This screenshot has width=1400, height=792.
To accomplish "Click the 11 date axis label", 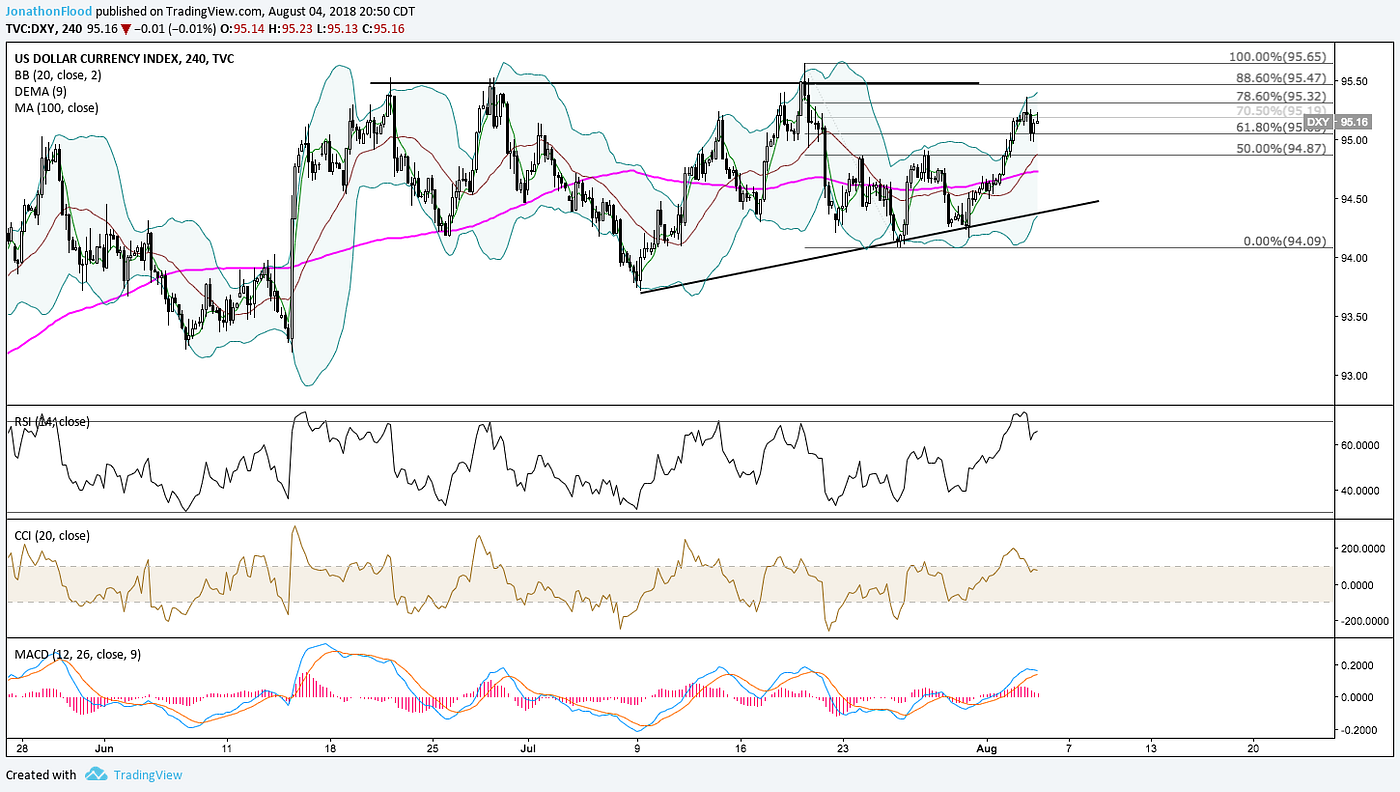I will 227,747.
